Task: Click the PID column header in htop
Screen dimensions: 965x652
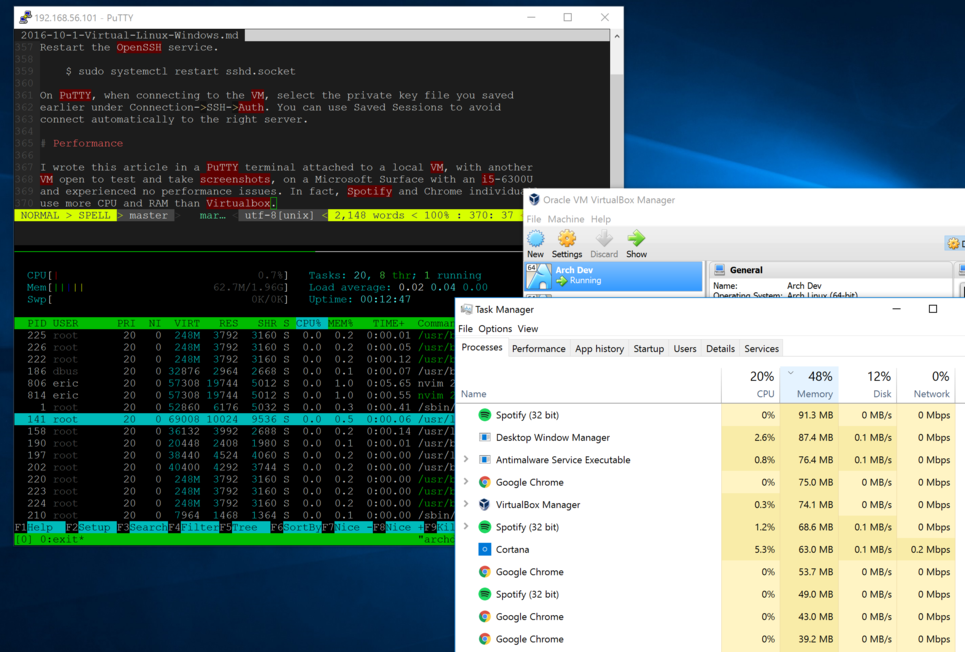Action: pos(37,323)
